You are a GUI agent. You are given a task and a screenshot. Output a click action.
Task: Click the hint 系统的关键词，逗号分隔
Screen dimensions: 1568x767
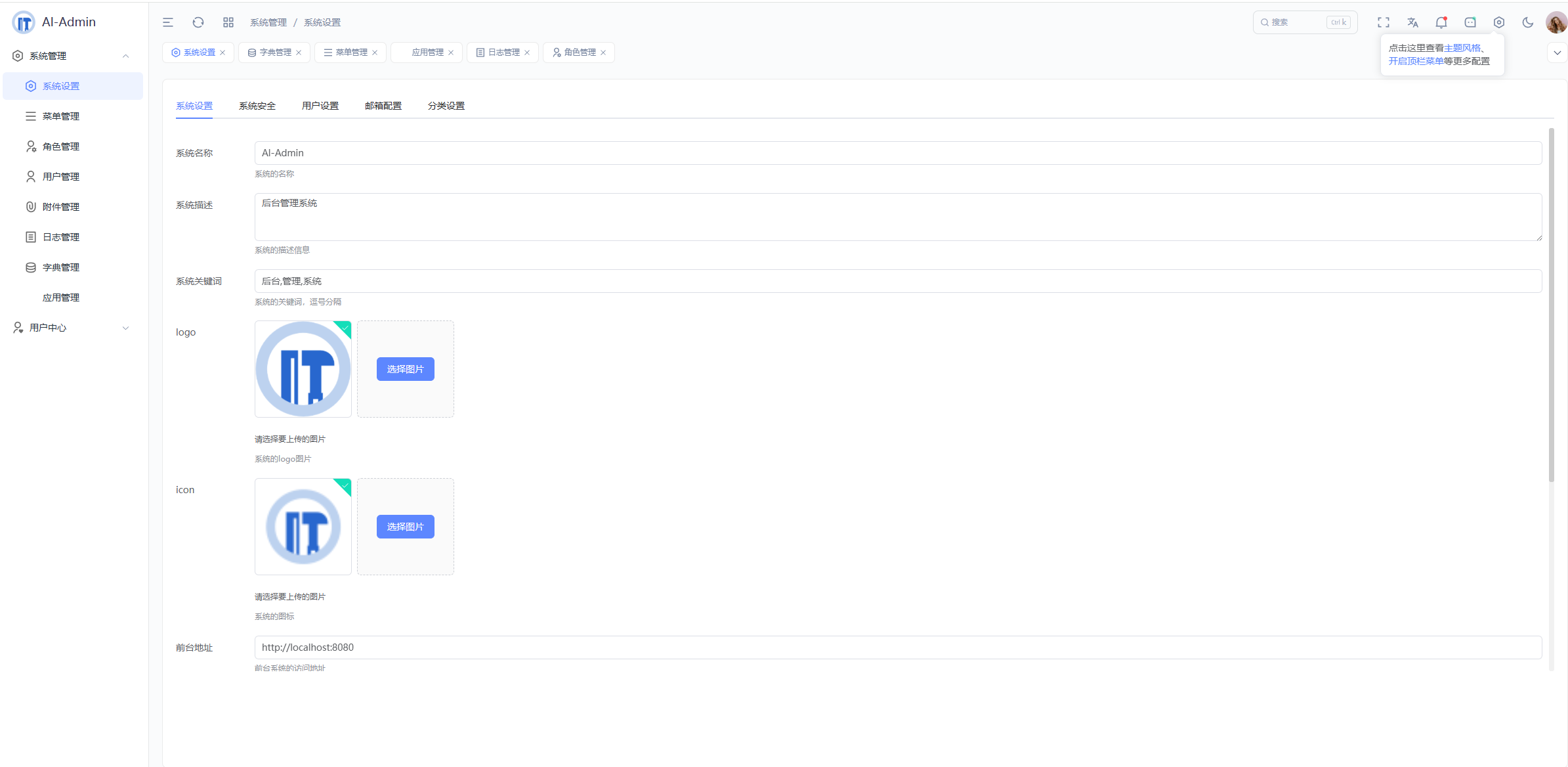298,302
